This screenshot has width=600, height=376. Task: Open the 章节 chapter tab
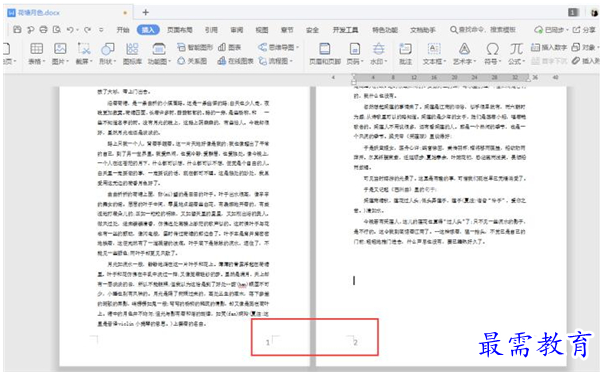click(x=287, y=30)
